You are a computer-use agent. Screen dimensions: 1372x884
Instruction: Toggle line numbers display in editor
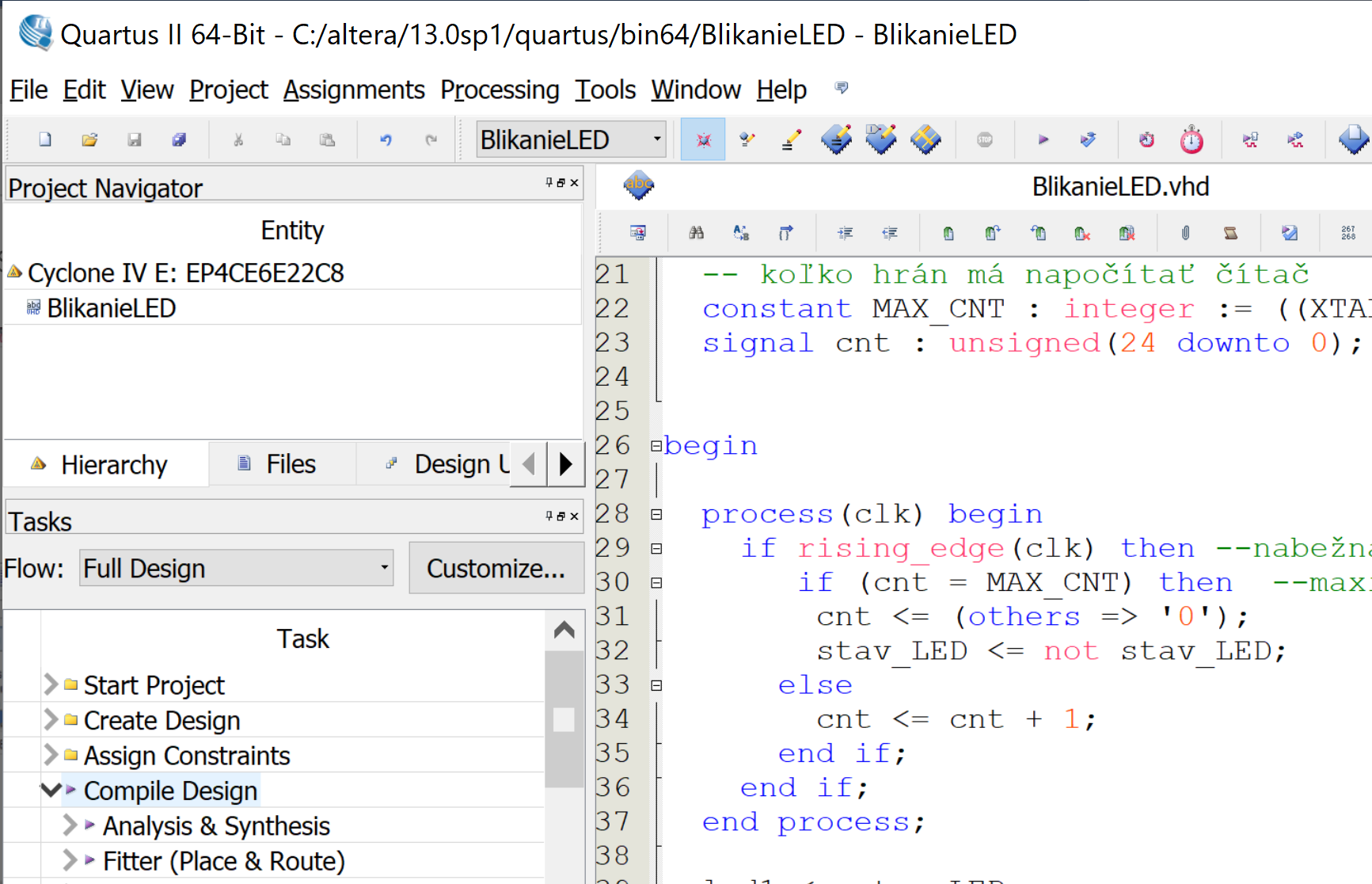click(x=1347, y=233)
